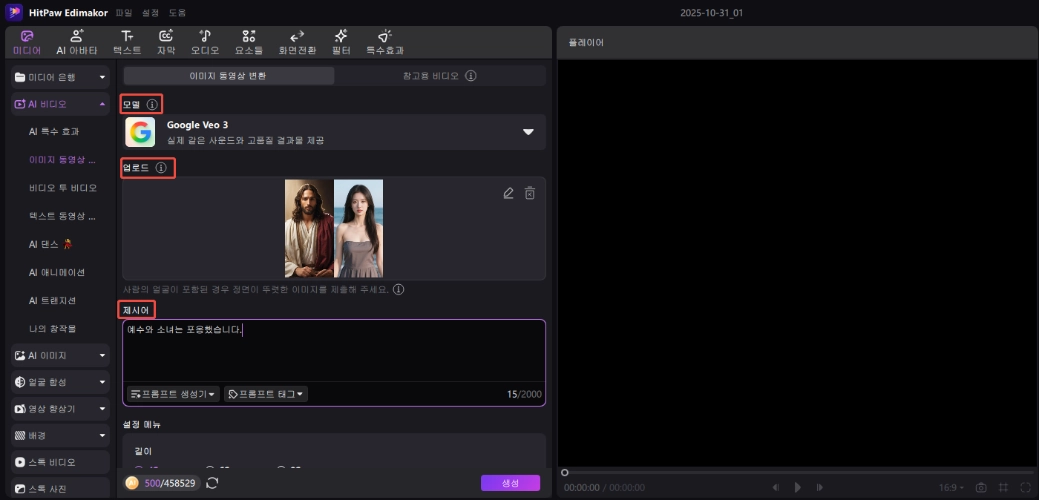This screenshot has width=1039, height=500.
Task: Open the 오디오 audio tool
Action: pos(205,41)
